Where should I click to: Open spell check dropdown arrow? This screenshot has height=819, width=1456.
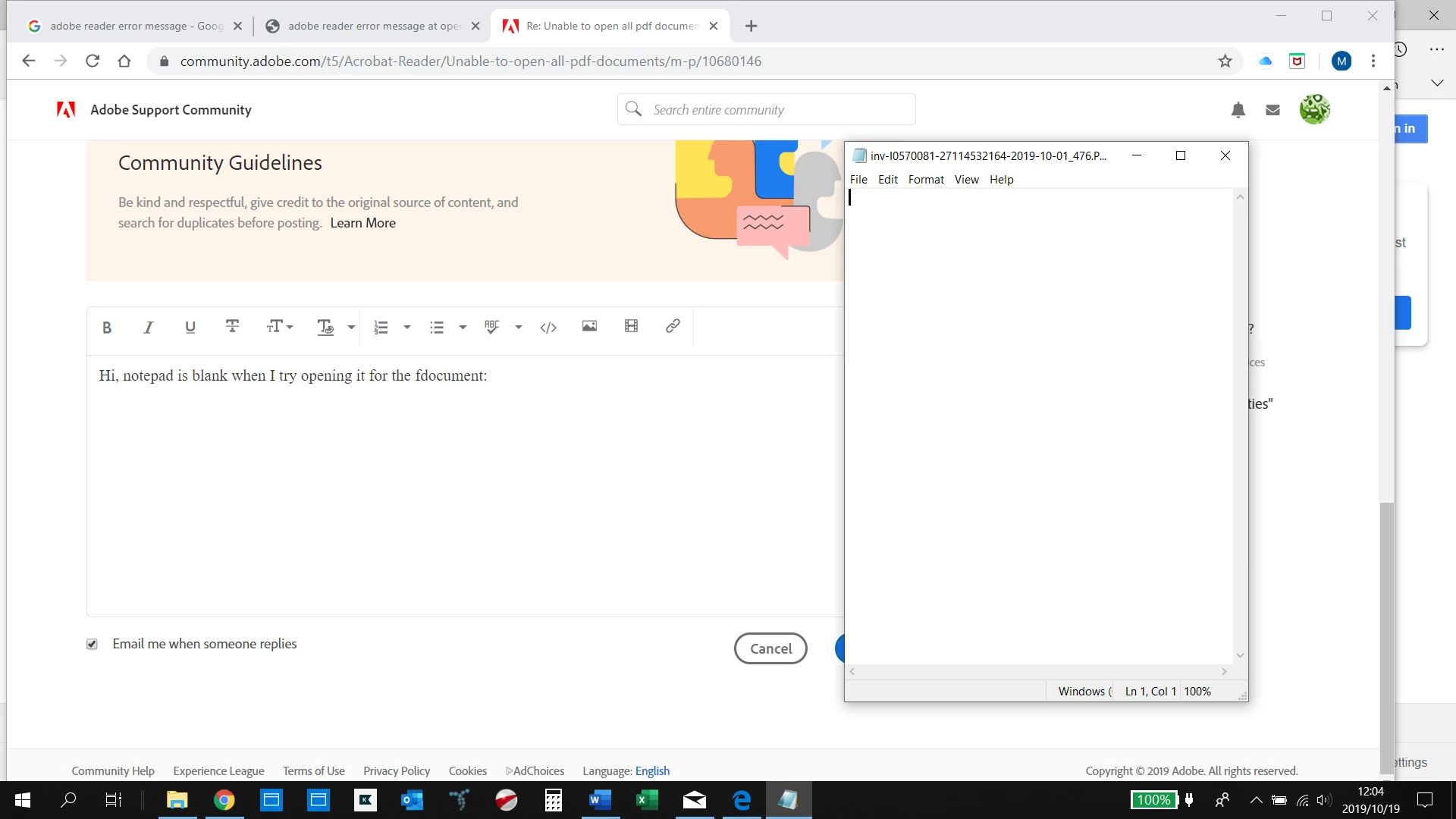point(519,328)
